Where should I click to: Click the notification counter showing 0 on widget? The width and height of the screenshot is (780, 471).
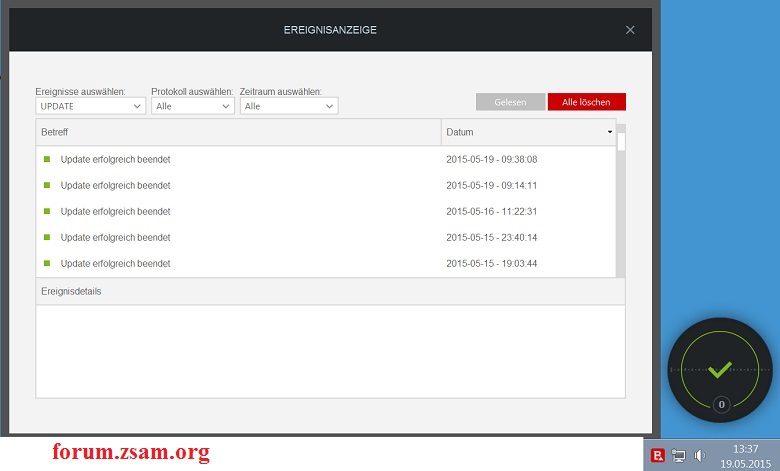[x=721, y=404]
